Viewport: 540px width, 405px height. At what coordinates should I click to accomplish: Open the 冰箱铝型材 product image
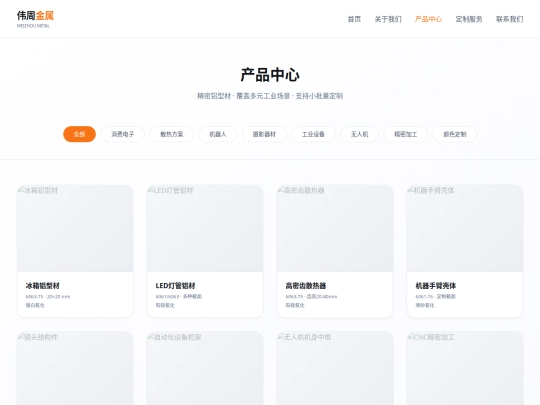click(75, 228)
